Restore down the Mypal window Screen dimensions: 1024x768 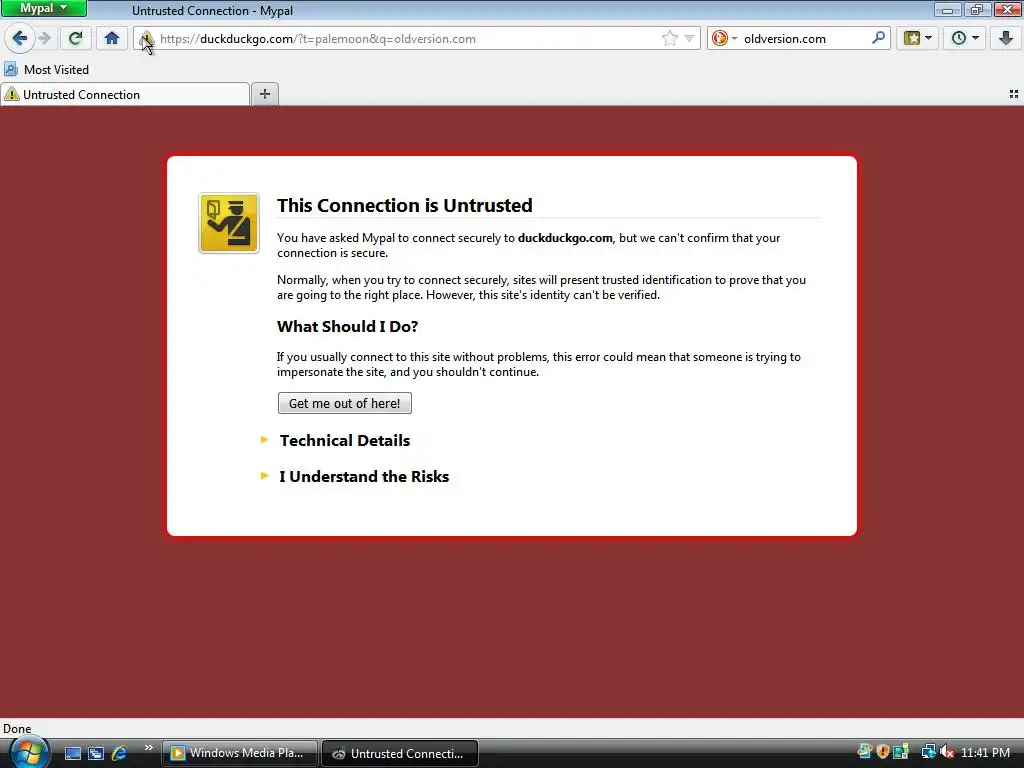click(977, 9)
